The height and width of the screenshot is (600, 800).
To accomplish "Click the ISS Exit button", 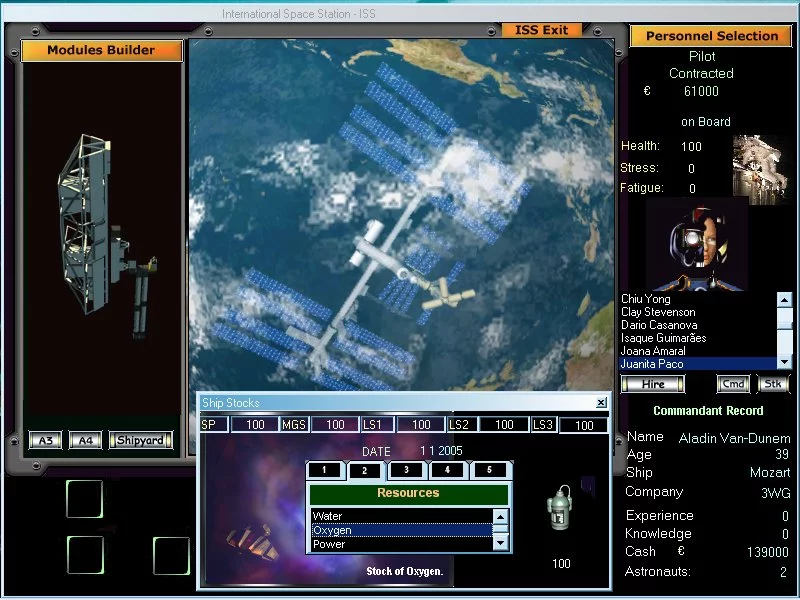I will tap(541, 30).
